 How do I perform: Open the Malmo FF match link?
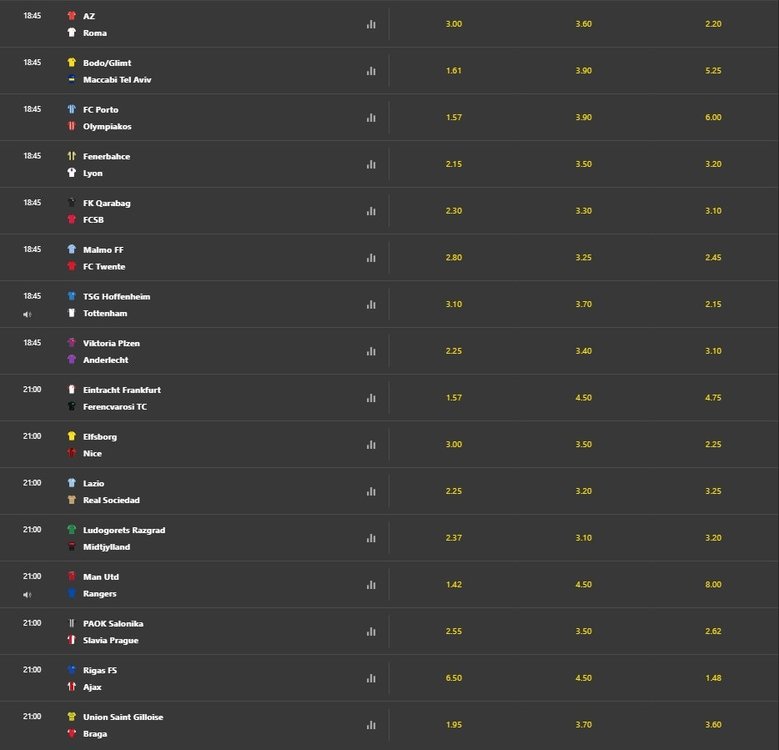point(103,250)
